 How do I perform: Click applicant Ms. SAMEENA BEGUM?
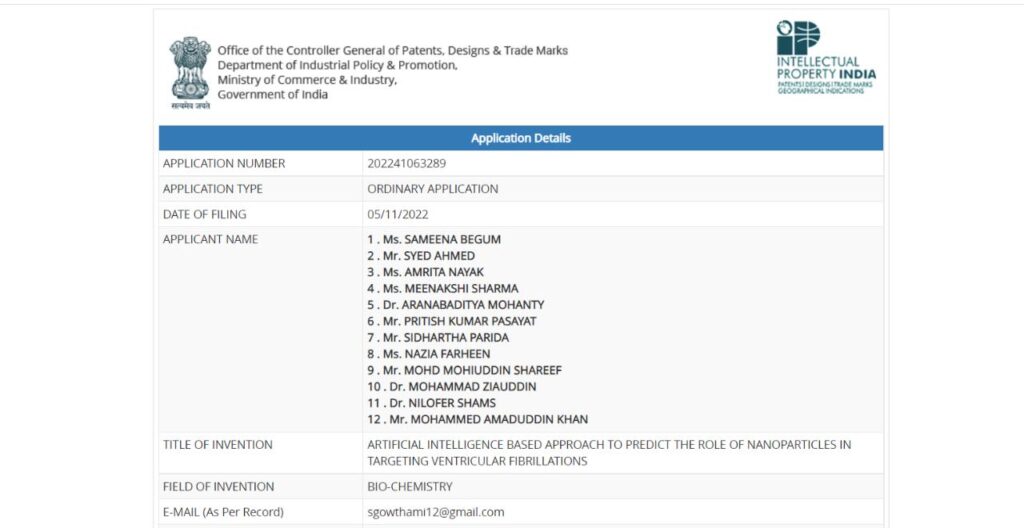pos(434,240)
